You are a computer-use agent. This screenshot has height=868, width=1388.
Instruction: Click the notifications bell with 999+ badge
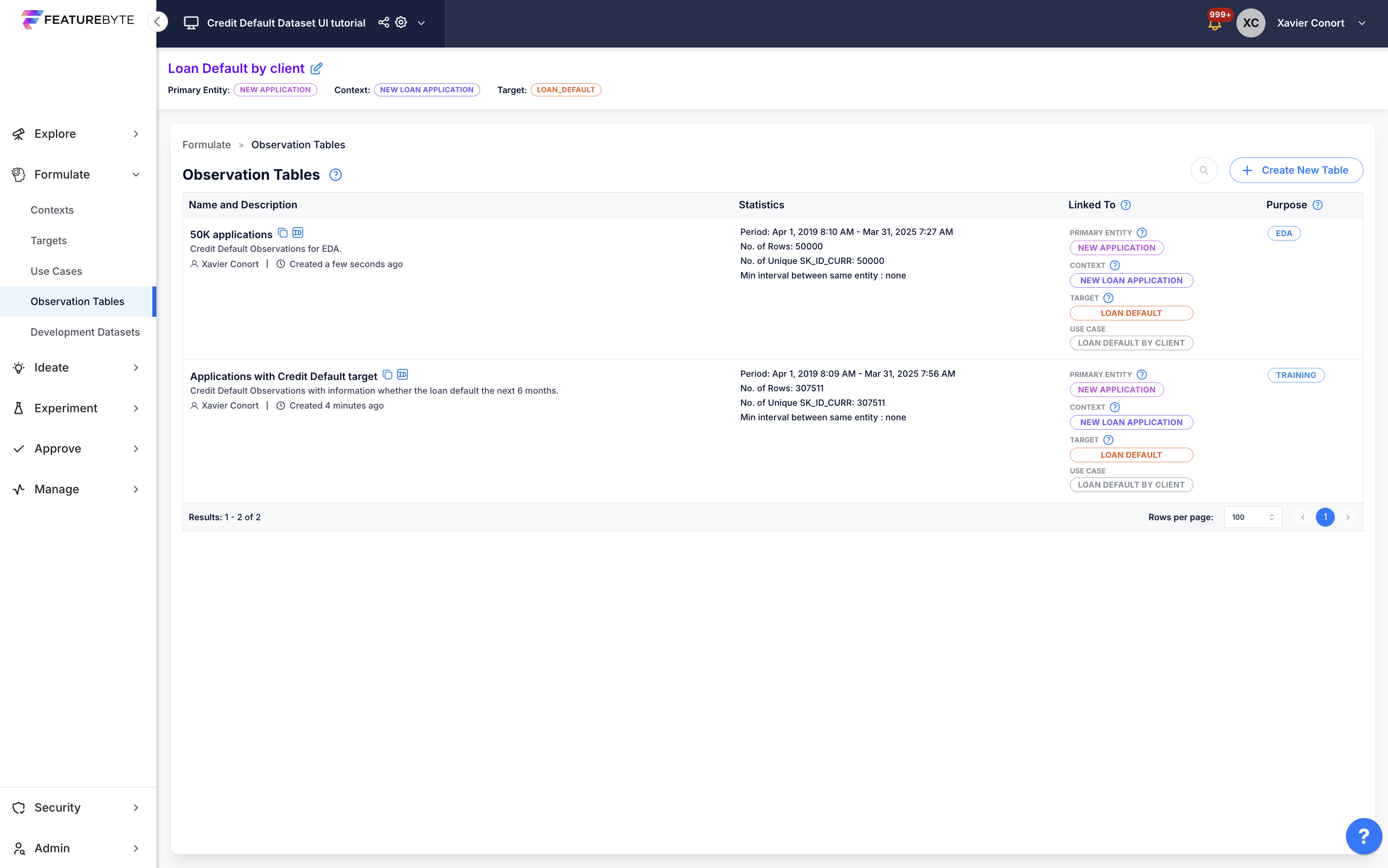[1215, 24]
